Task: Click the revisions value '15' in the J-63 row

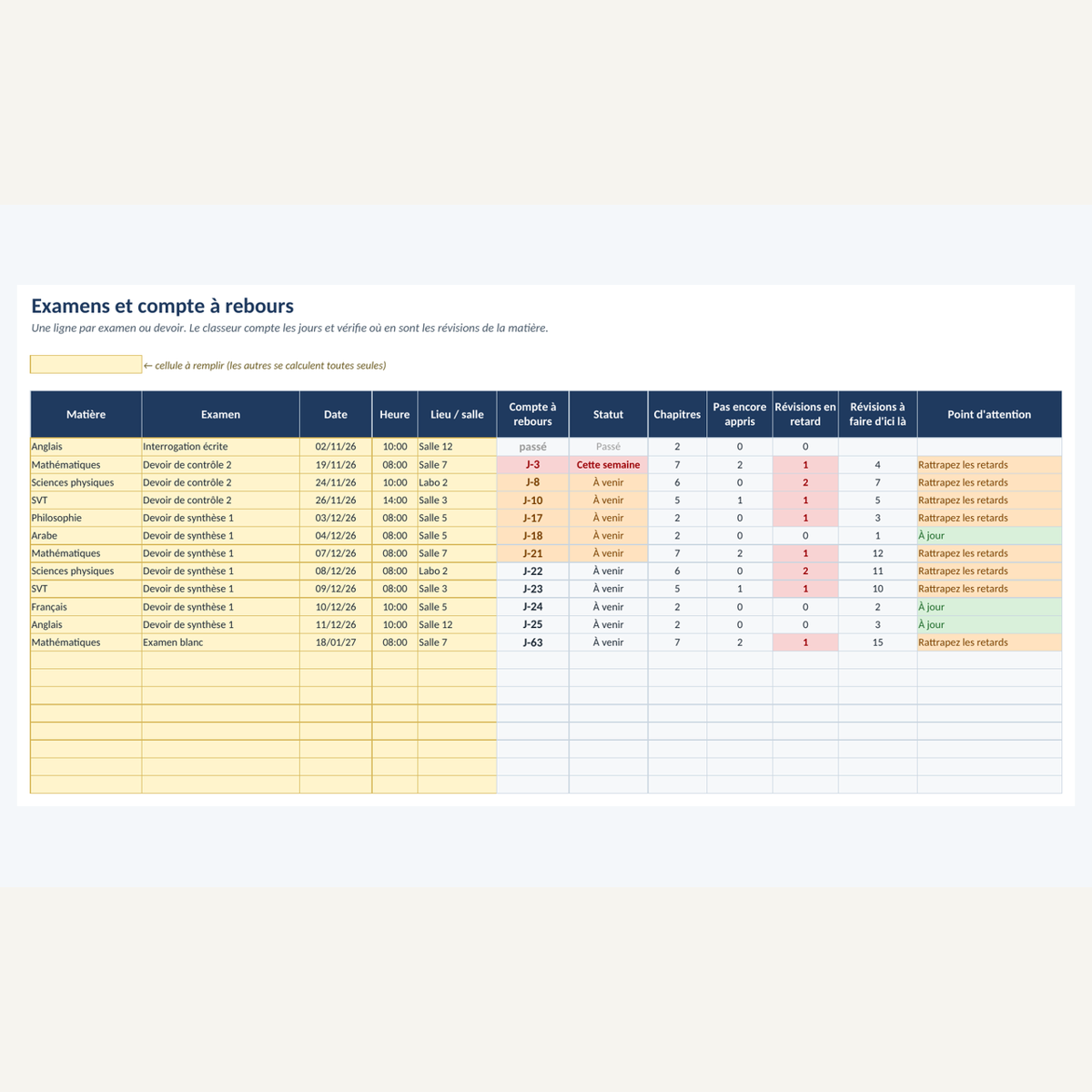Action: point(878,642)
